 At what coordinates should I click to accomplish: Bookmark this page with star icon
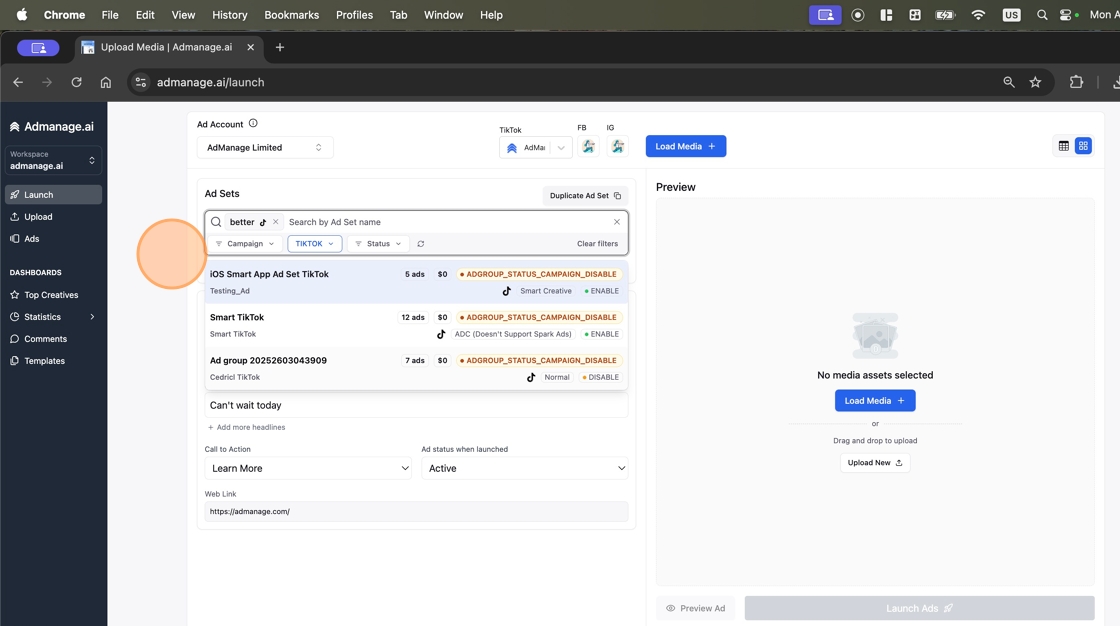coord(1035,82)
